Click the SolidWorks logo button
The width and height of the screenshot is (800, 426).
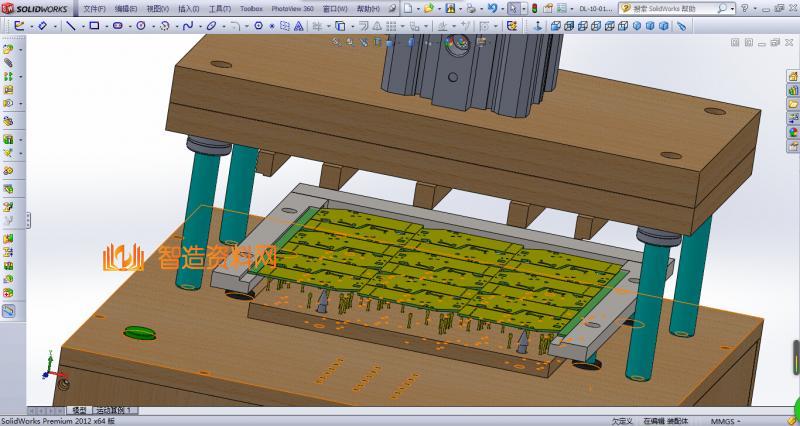tap(34, 8)
